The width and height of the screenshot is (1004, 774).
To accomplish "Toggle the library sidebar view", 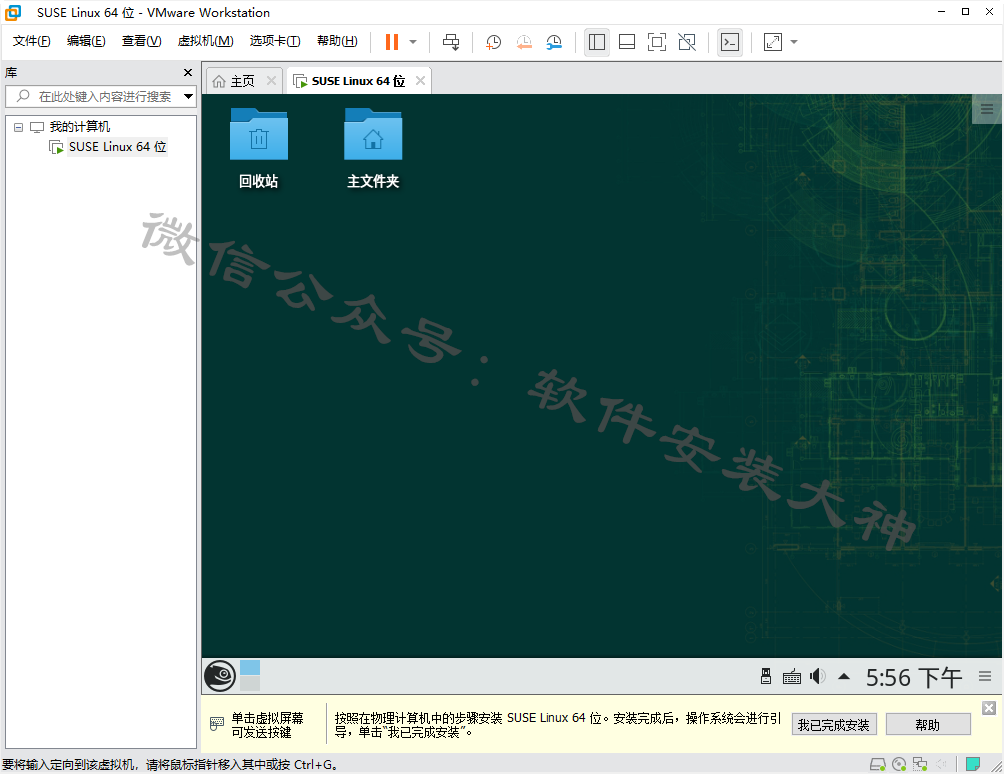I will coord(597,42).
